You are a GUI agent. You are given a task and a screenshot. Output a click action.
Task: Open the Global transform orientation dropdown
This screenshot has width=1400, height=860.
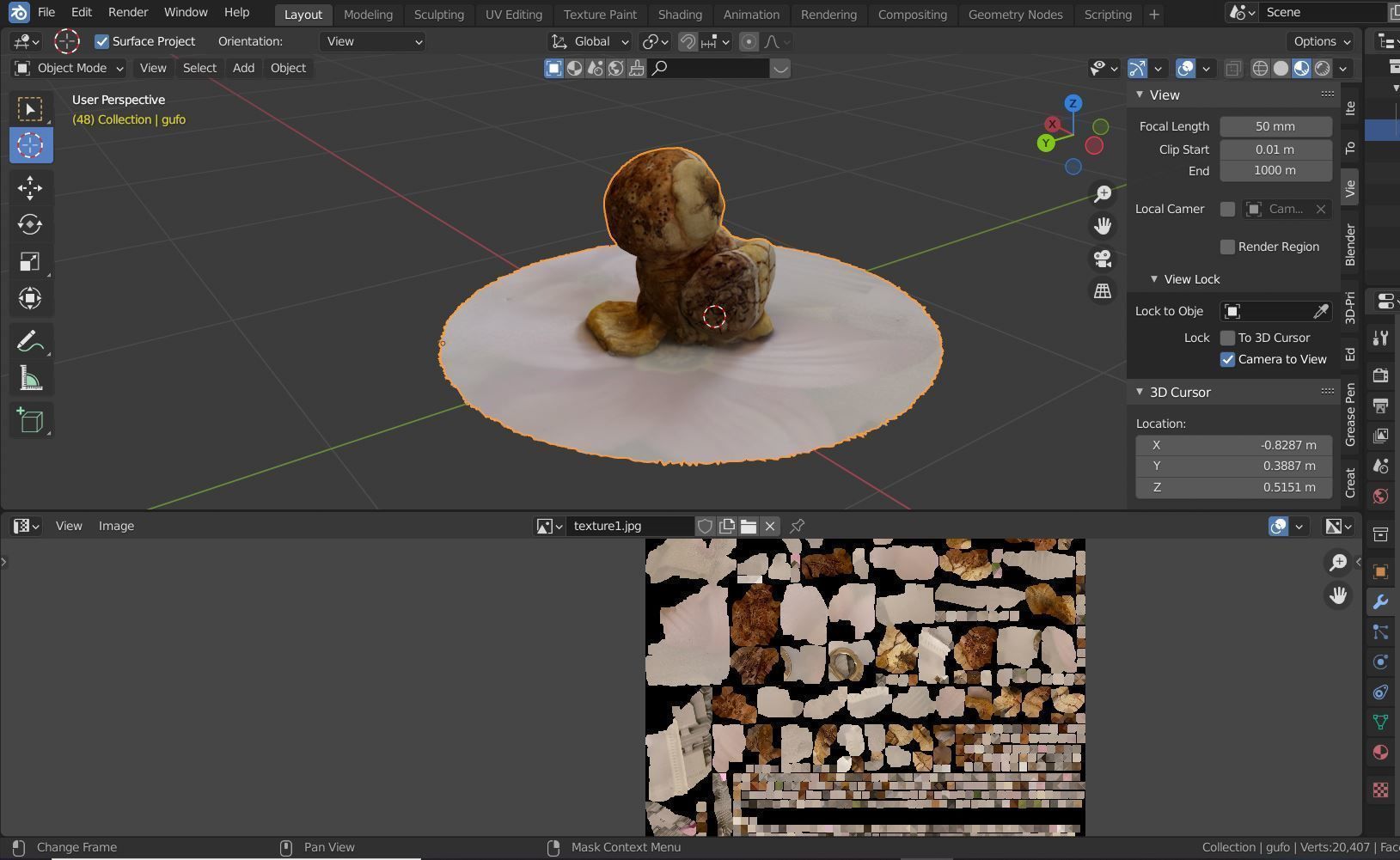click(x=590, y=41)
